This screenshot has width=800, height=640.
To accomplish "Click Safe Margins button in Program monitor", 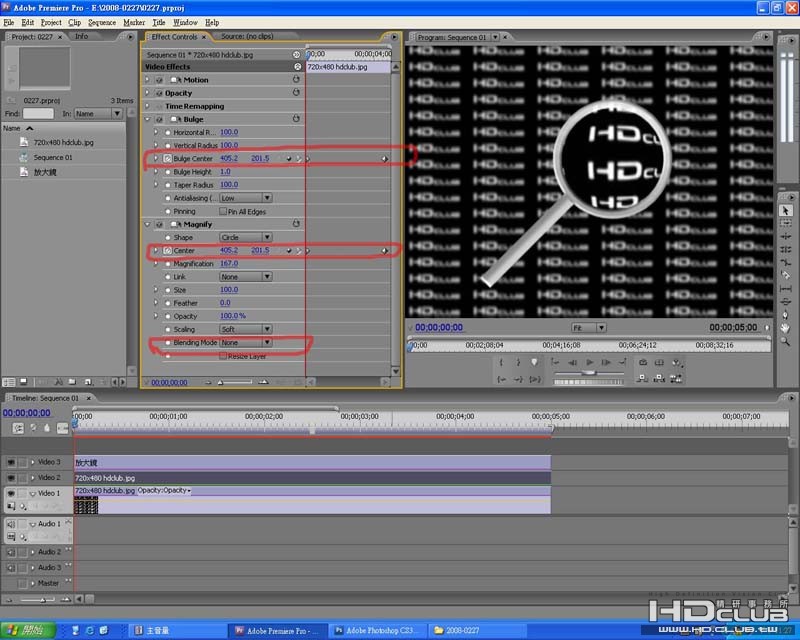I will pyautogui.click(x=659, y=362).
